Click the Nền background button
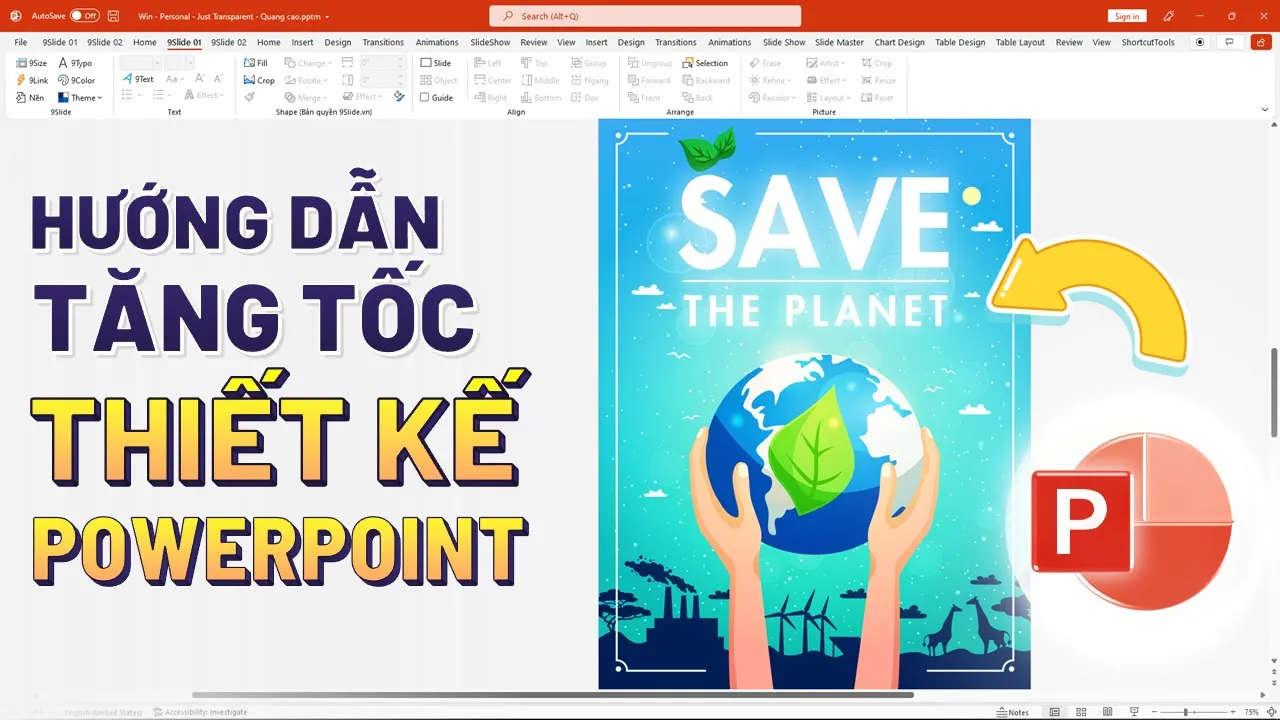Screen dimensions: 1280x720 click(x=30, y=98)
